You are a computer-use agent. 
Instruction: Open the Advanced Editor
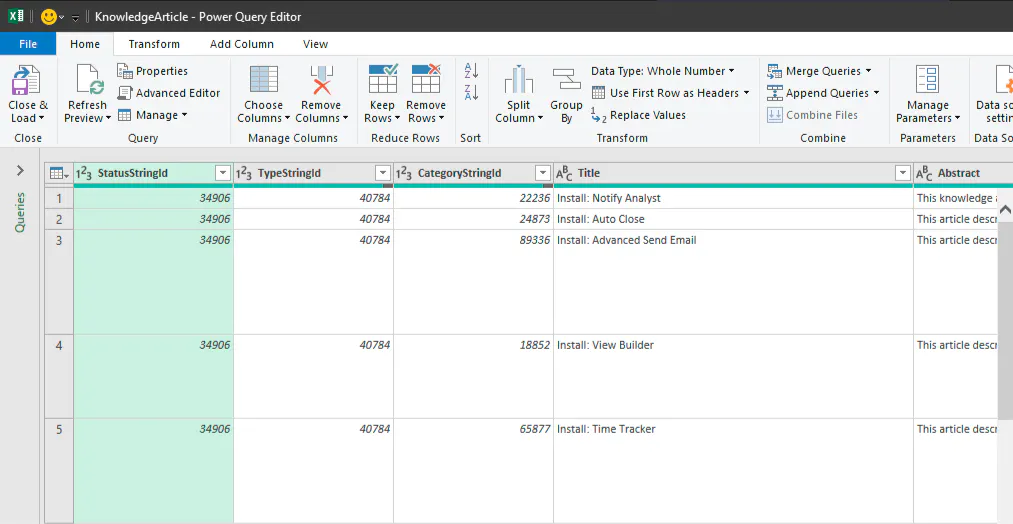point(168,93)
